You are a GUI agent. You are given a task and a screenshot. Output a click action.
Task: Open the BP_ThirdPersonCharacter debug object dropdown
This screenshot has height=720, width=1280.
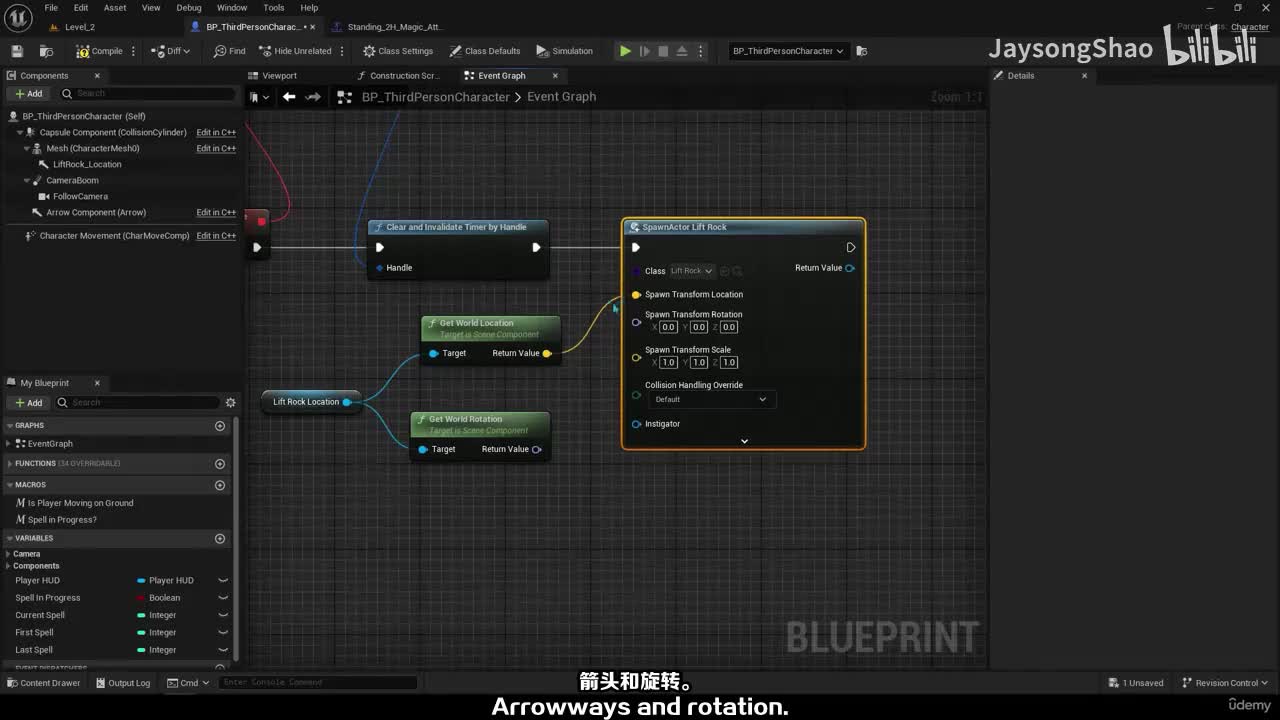(x=788, y=51)
